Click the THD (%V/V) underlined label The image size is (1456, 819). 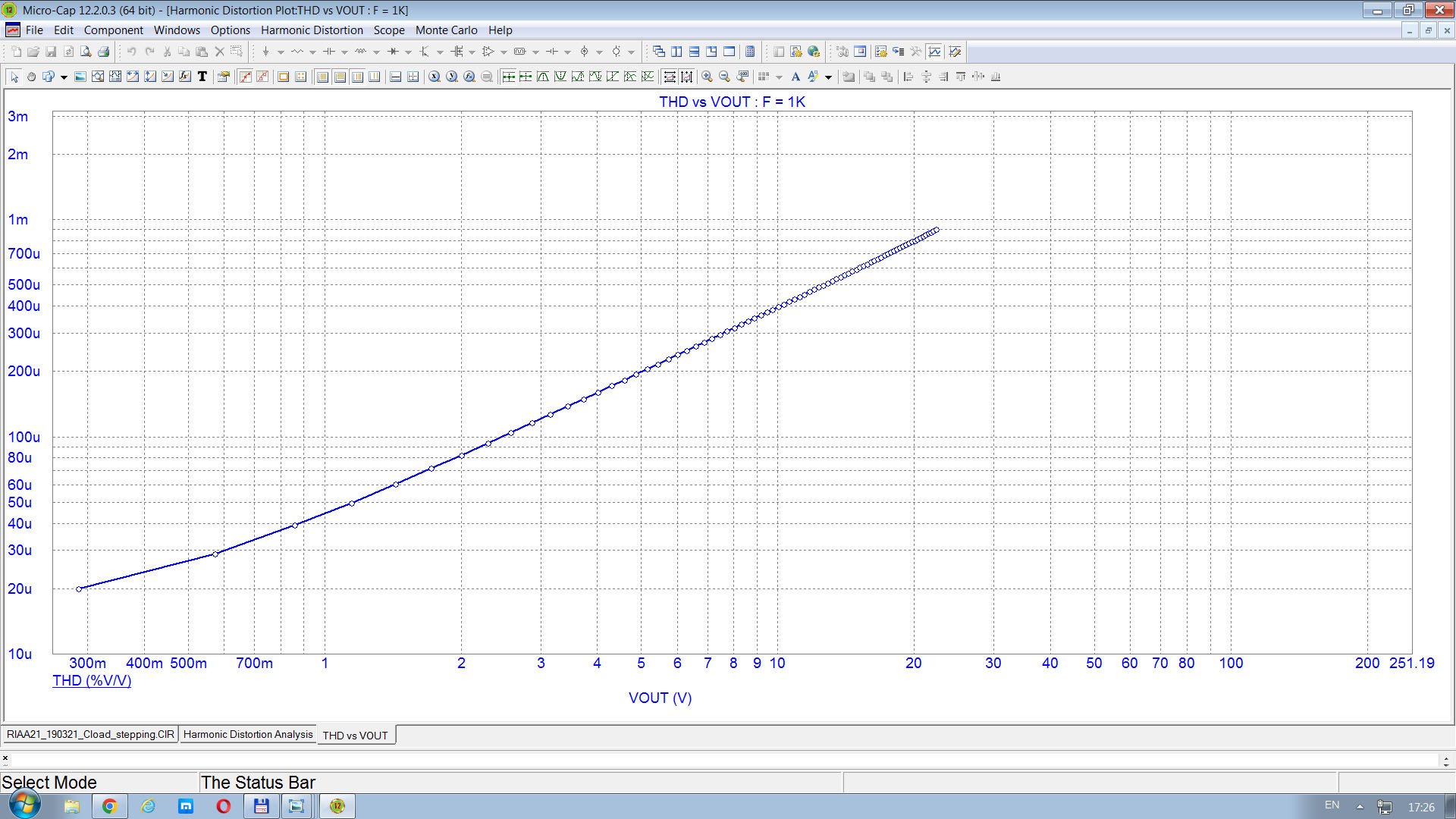coord(92,681)
